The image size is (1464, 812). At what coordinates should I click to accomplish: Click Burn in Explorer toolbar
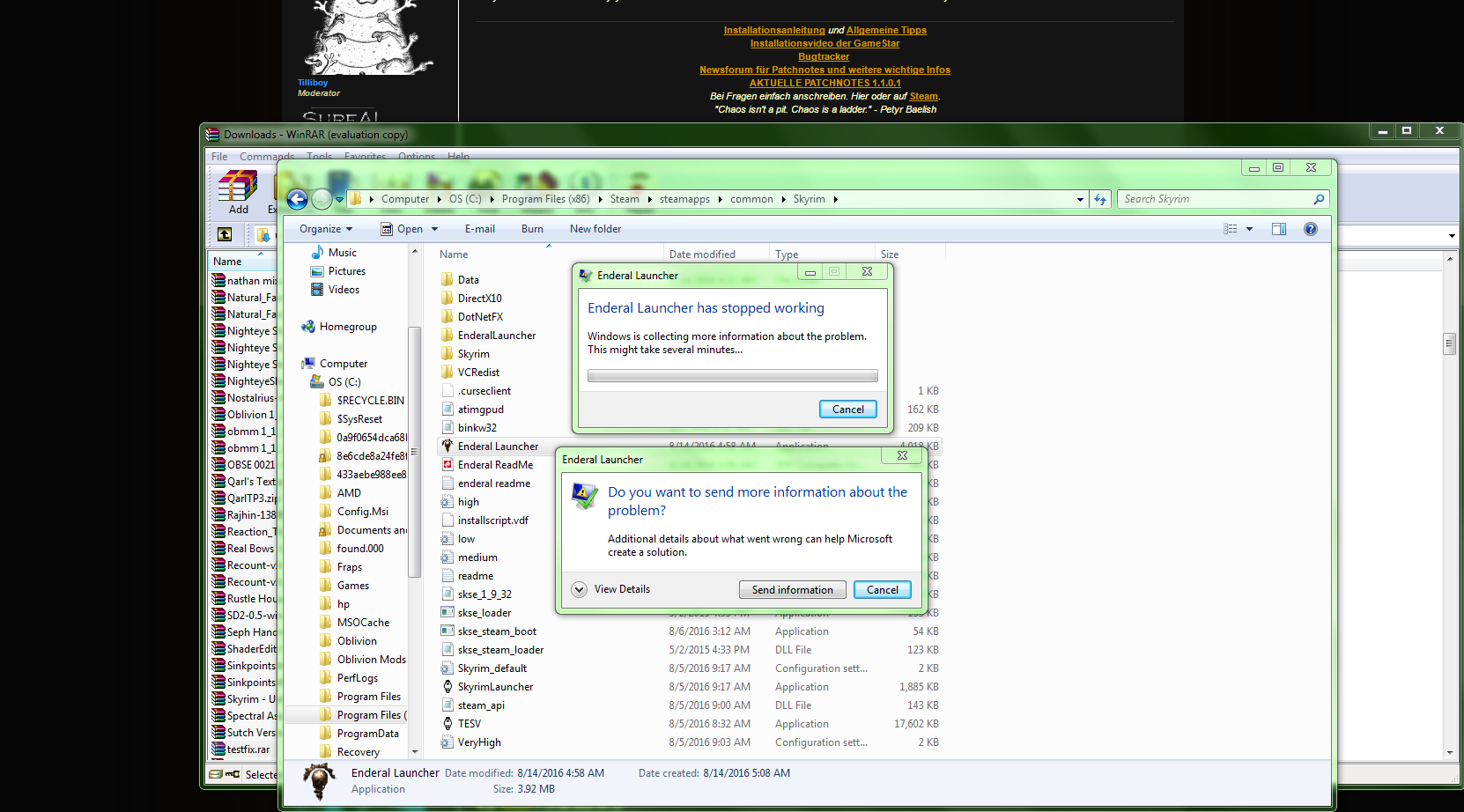tap(532, 229)
